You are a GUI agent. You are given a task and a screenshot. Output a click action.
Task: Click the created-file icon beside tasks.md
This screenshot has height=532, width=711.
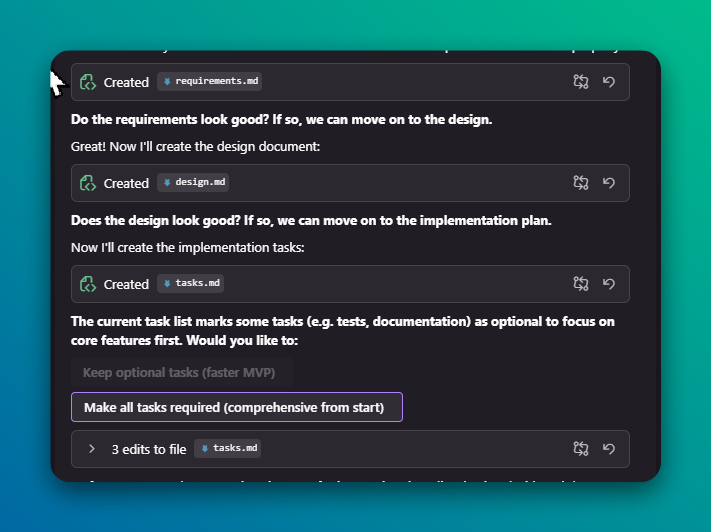[88, 284]
